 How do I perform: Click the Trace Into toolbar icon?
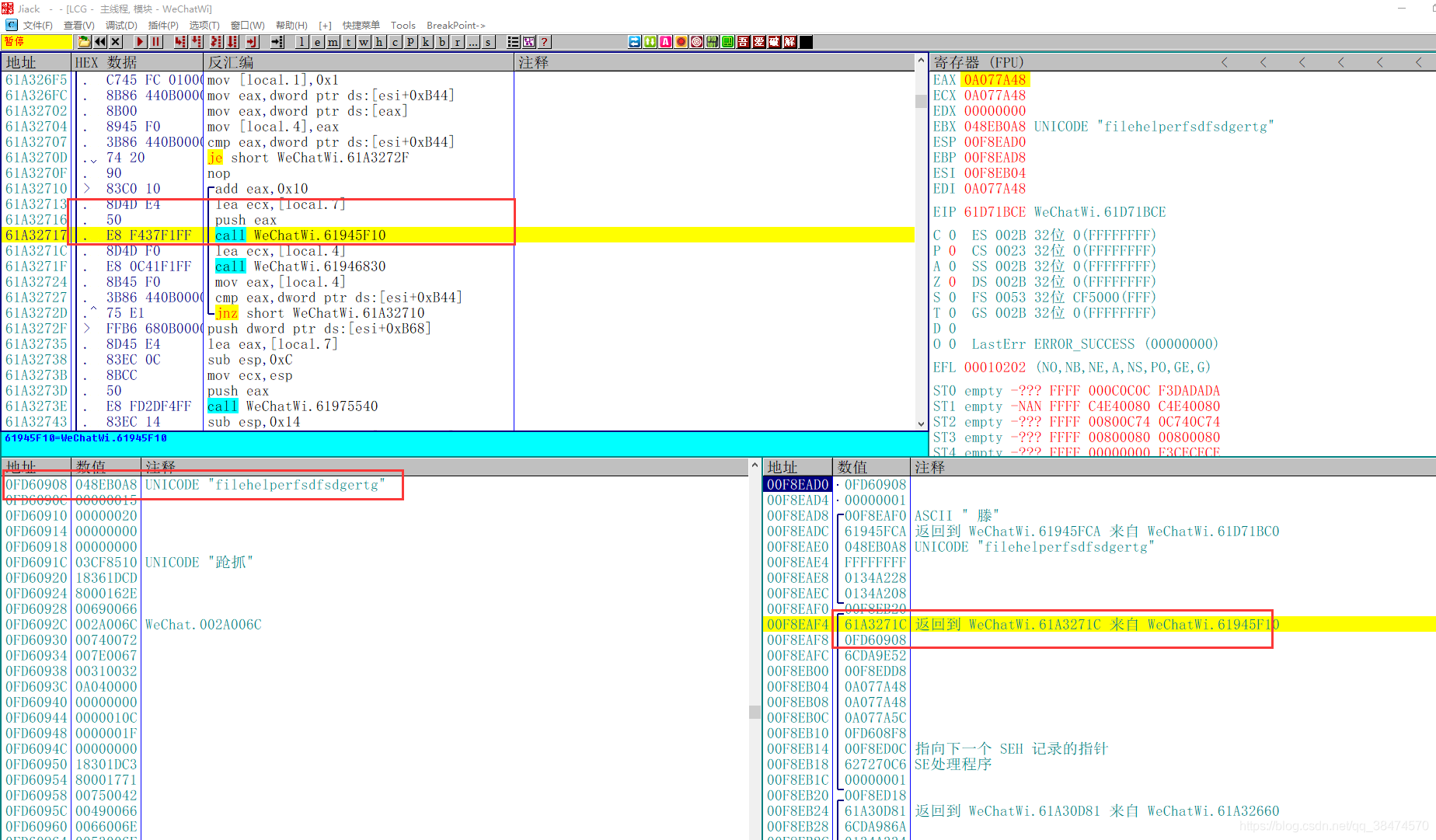(x=216, y=42)
